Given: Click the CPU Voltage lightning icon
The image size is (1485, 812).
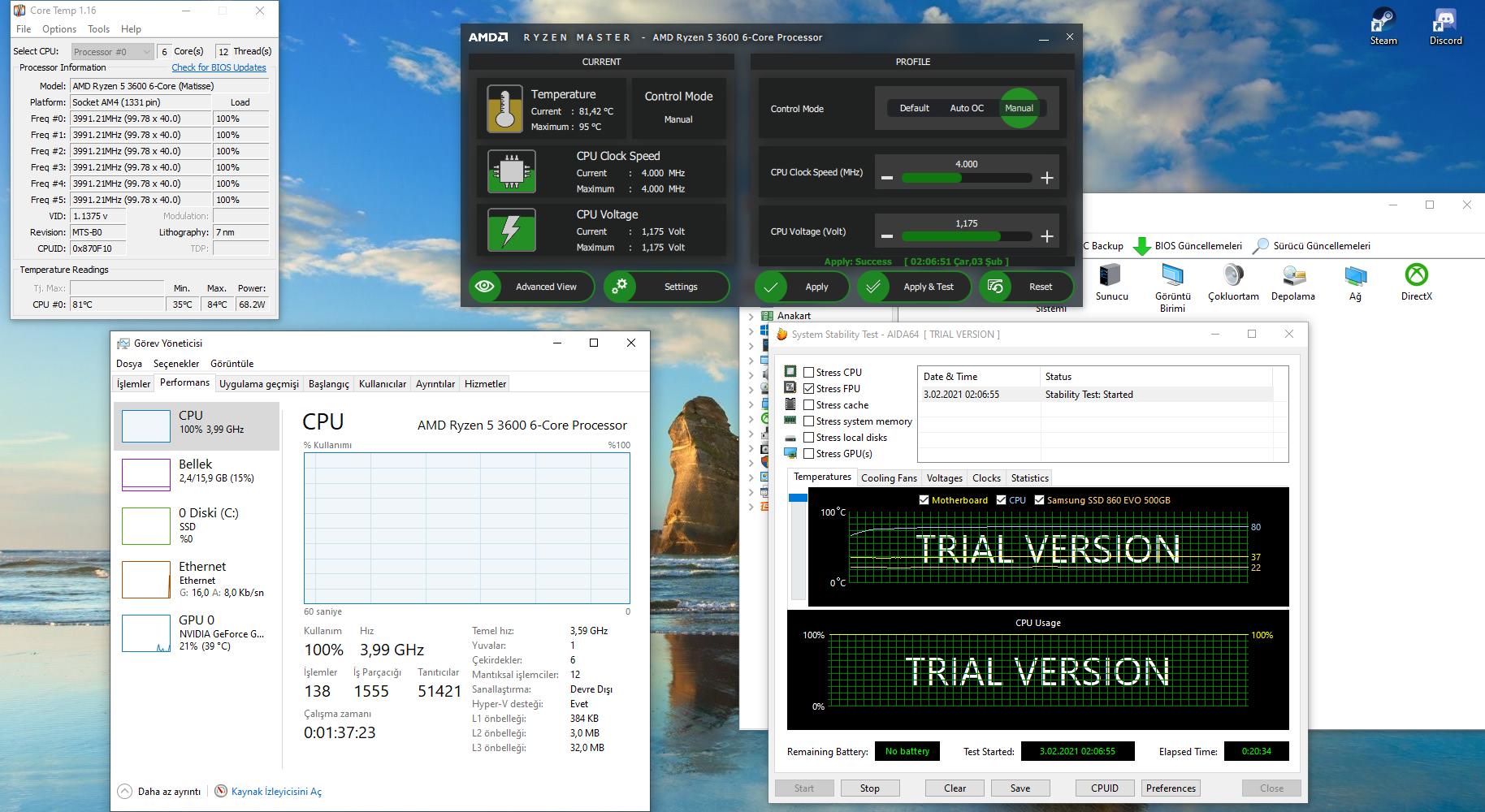Looking at the screenshot, I should point(512,230).
